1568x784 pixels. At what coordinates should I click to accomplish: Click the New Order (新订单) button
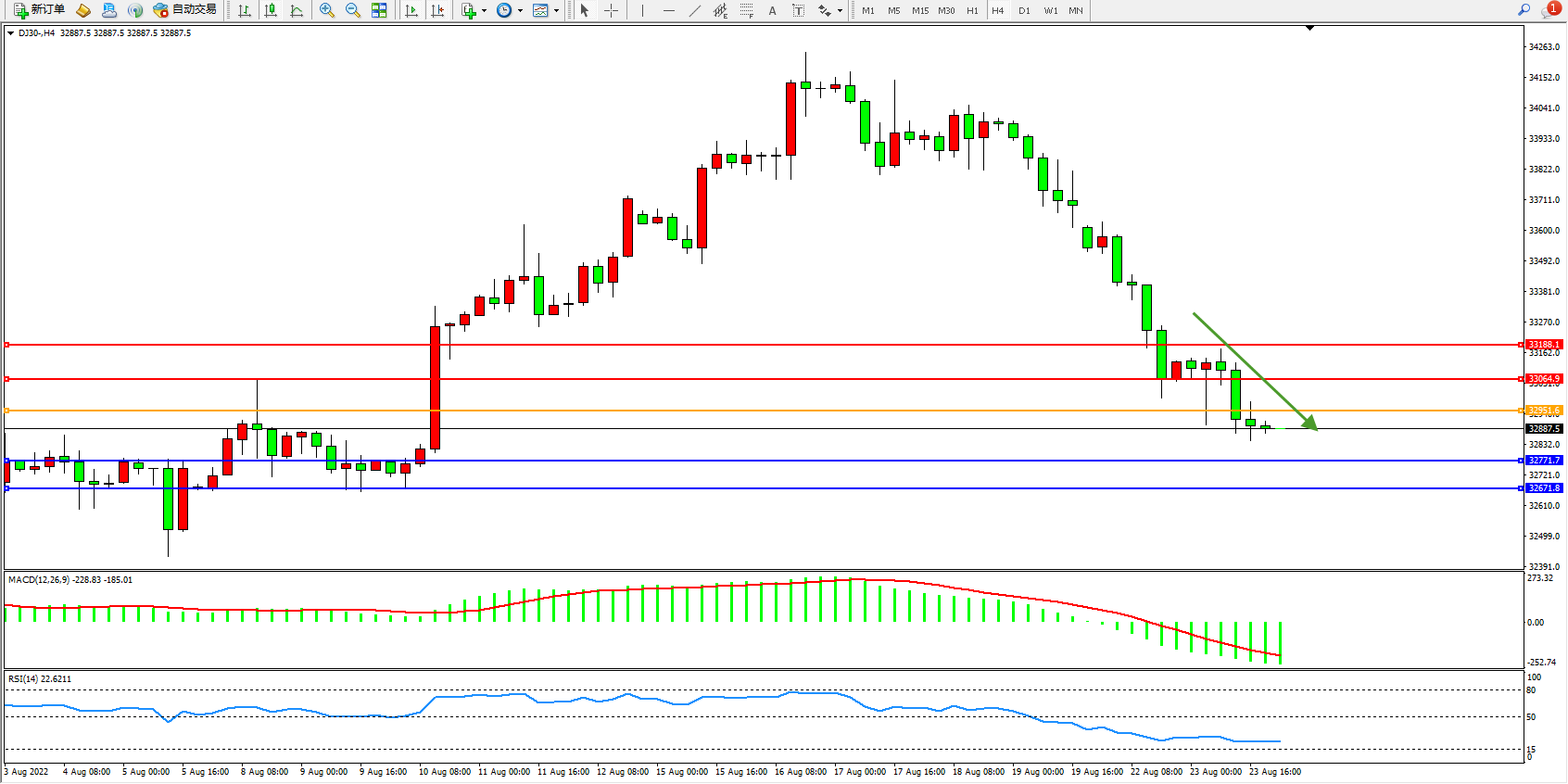39,10
